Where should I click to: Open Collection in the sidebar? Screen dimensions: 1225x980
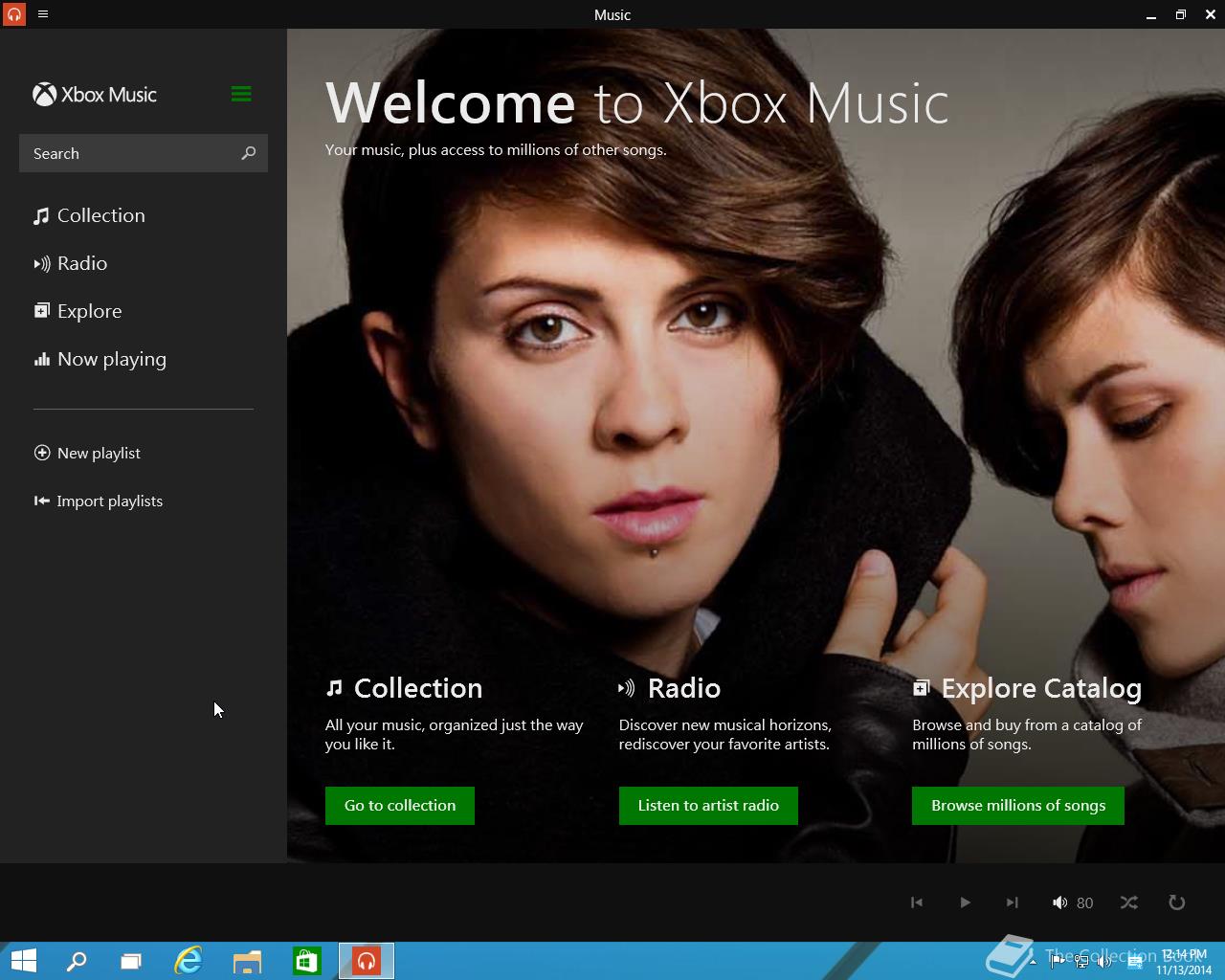click(x=90, y=215)
